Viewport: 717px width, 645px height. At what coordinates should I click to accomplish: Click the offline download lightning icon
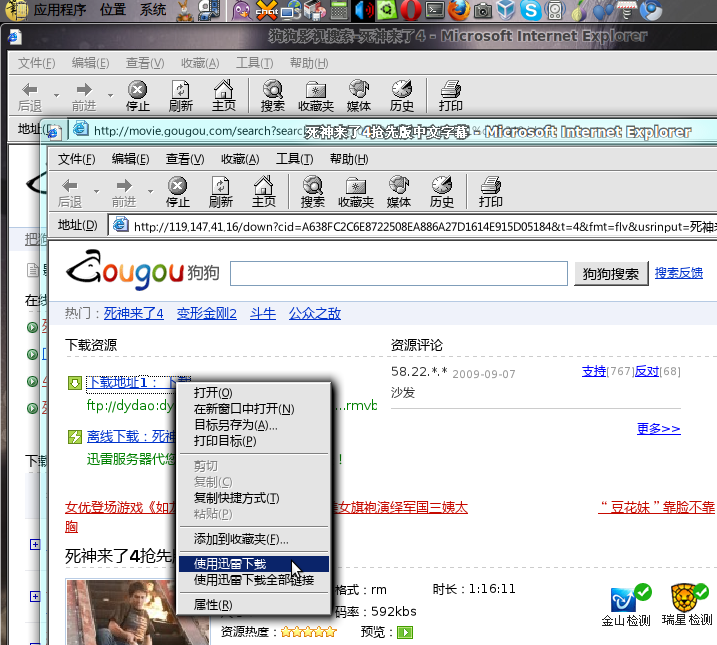click(x=75, y=437)
